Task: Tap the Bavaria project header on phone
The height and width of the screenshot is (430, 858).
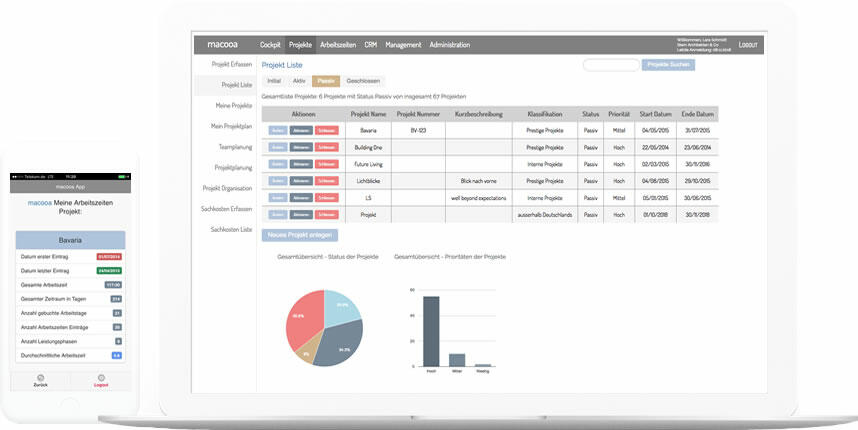Action: pyautogui.click(x=71, y=240)
